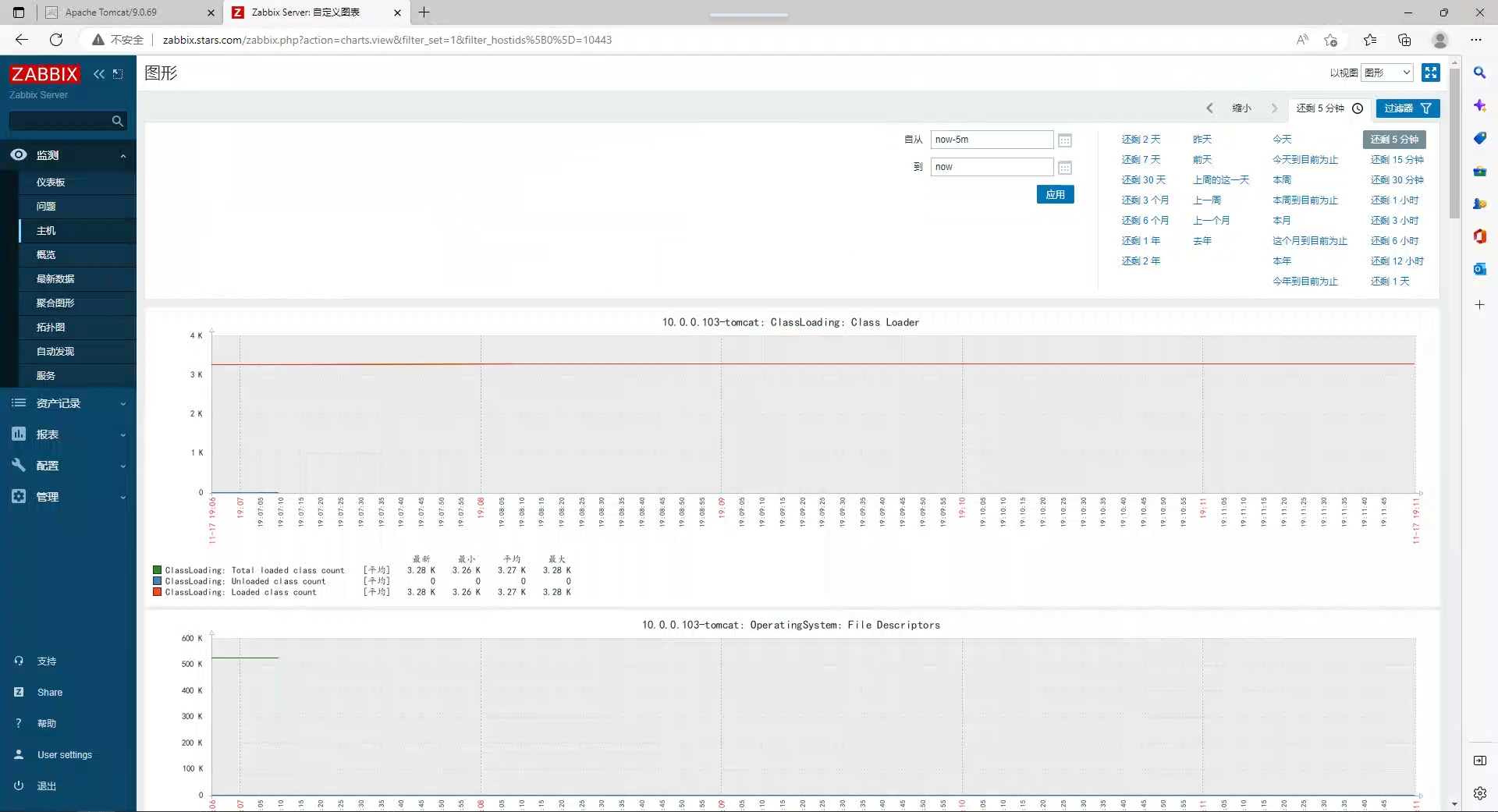Select 还剩 30 天 time range
Screen dimensions: 1498x812
click(x=1144, y=180)
